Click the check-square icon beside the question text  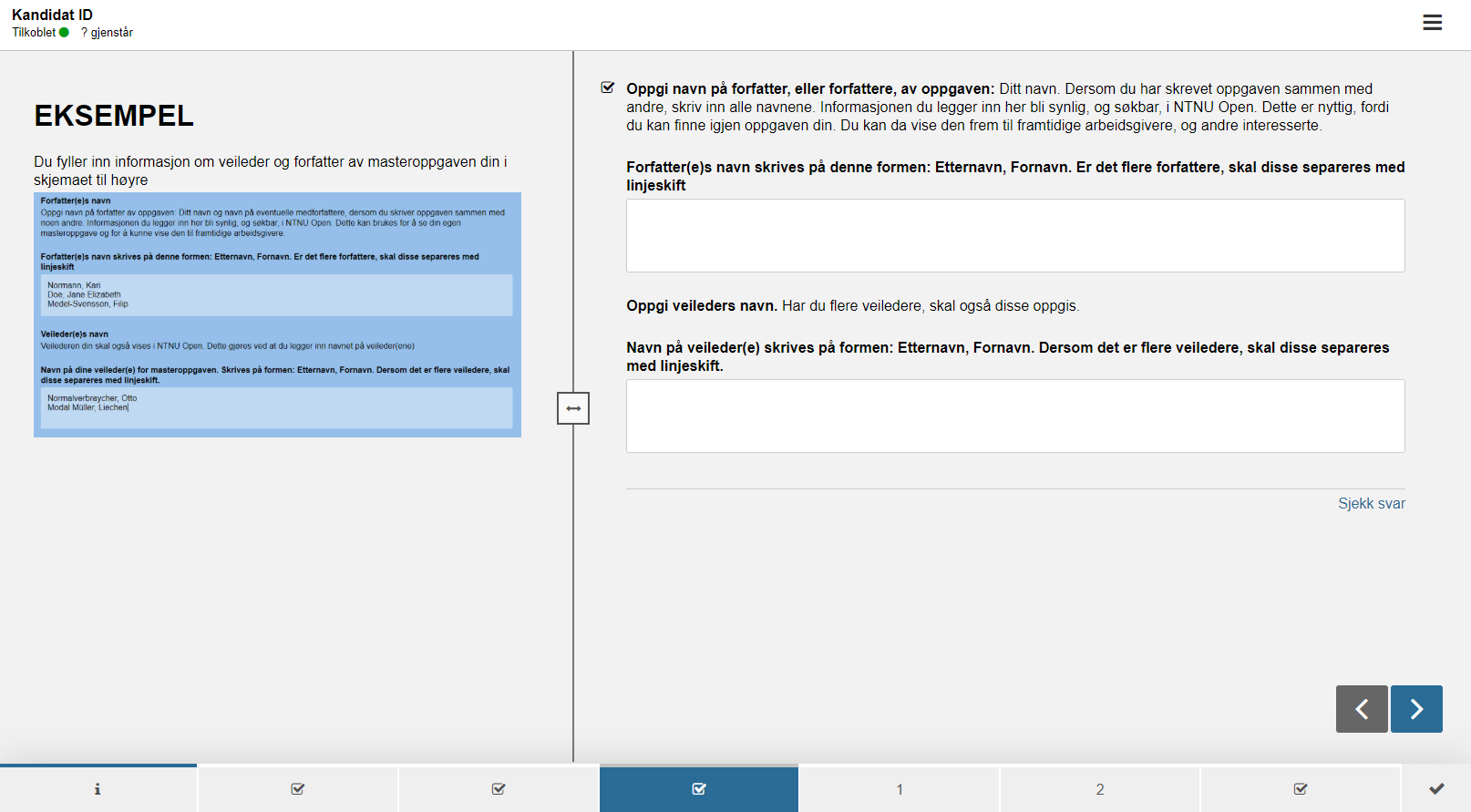click(608, 88)
